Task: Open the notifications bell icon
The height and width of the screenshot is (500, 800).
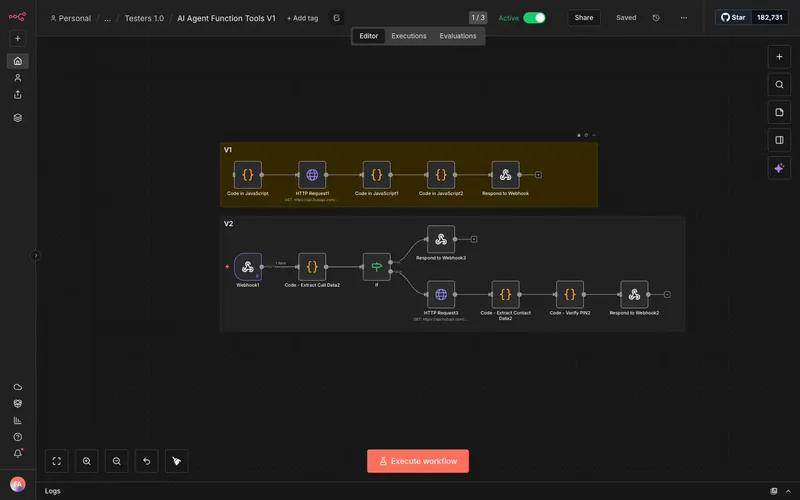Action: pyautogui.click(x=18, y=454)
